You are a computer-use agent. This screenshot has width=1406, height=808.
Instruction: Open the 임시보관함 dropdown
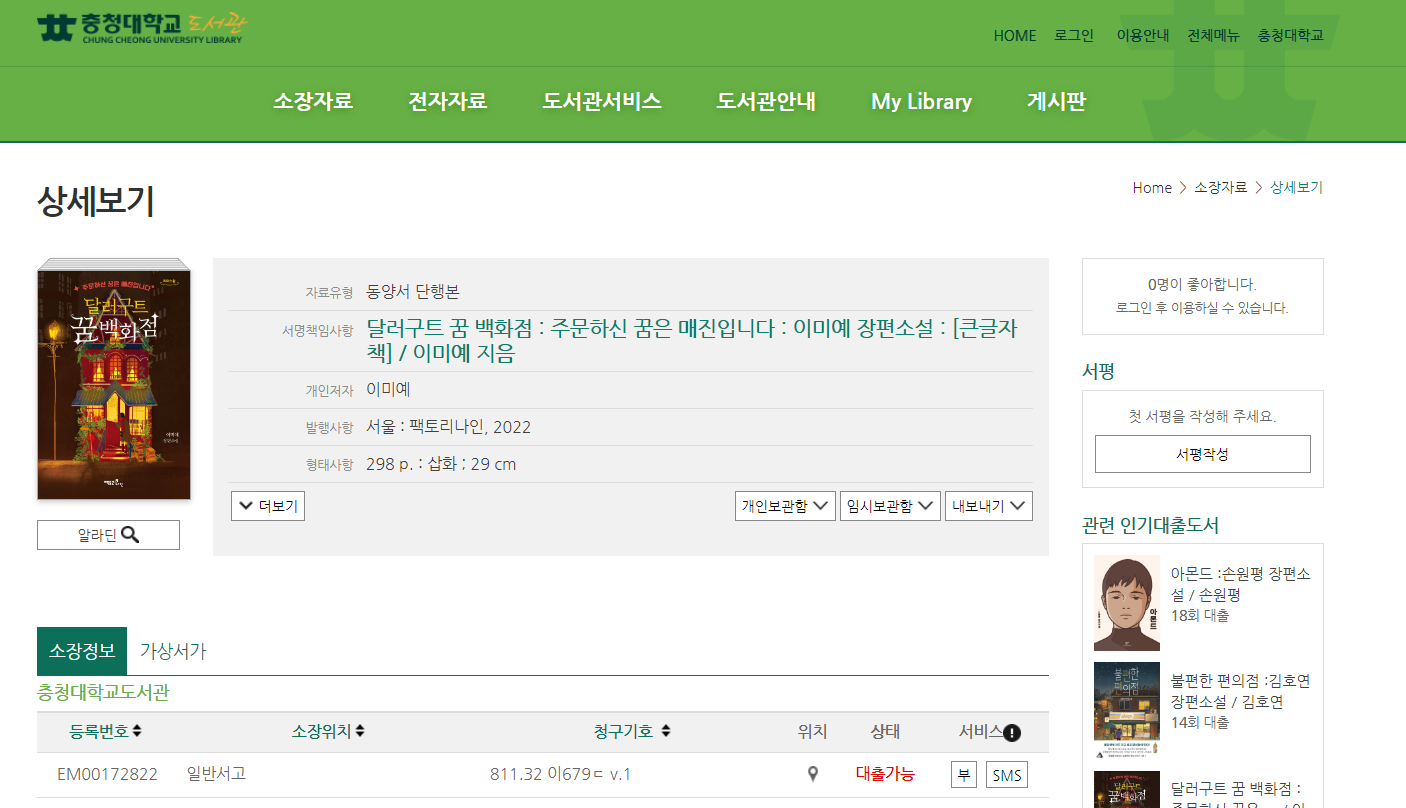(890, 506)
